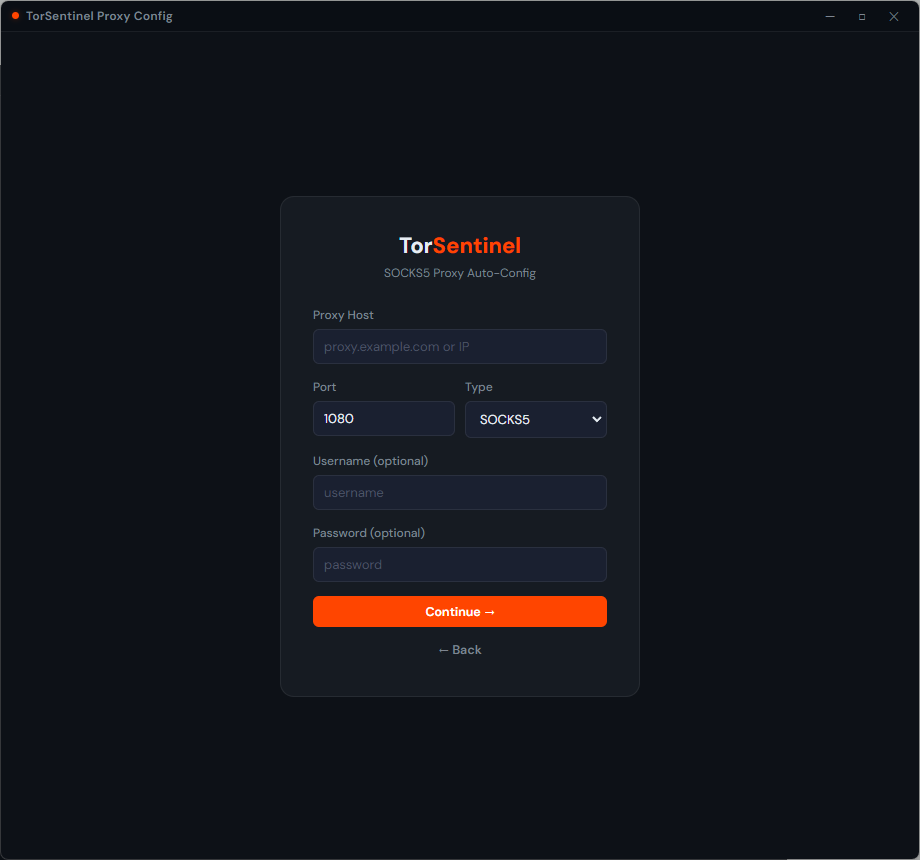This screenshot has width=920, height=860.
Task: Maximize the TorSentinel window
Action: click(862, 16)
